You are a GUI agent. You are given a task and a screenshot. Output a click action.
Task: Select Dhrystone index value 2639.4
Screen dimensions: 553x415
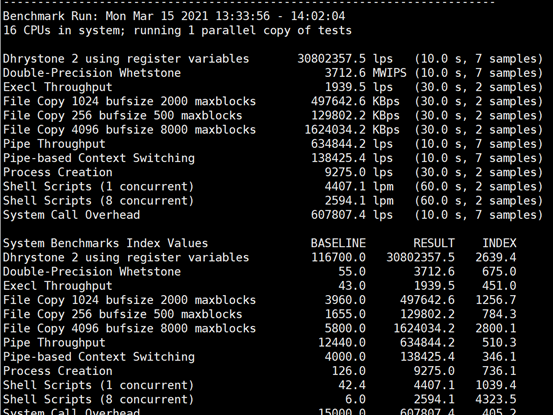[x=496, y=257]
